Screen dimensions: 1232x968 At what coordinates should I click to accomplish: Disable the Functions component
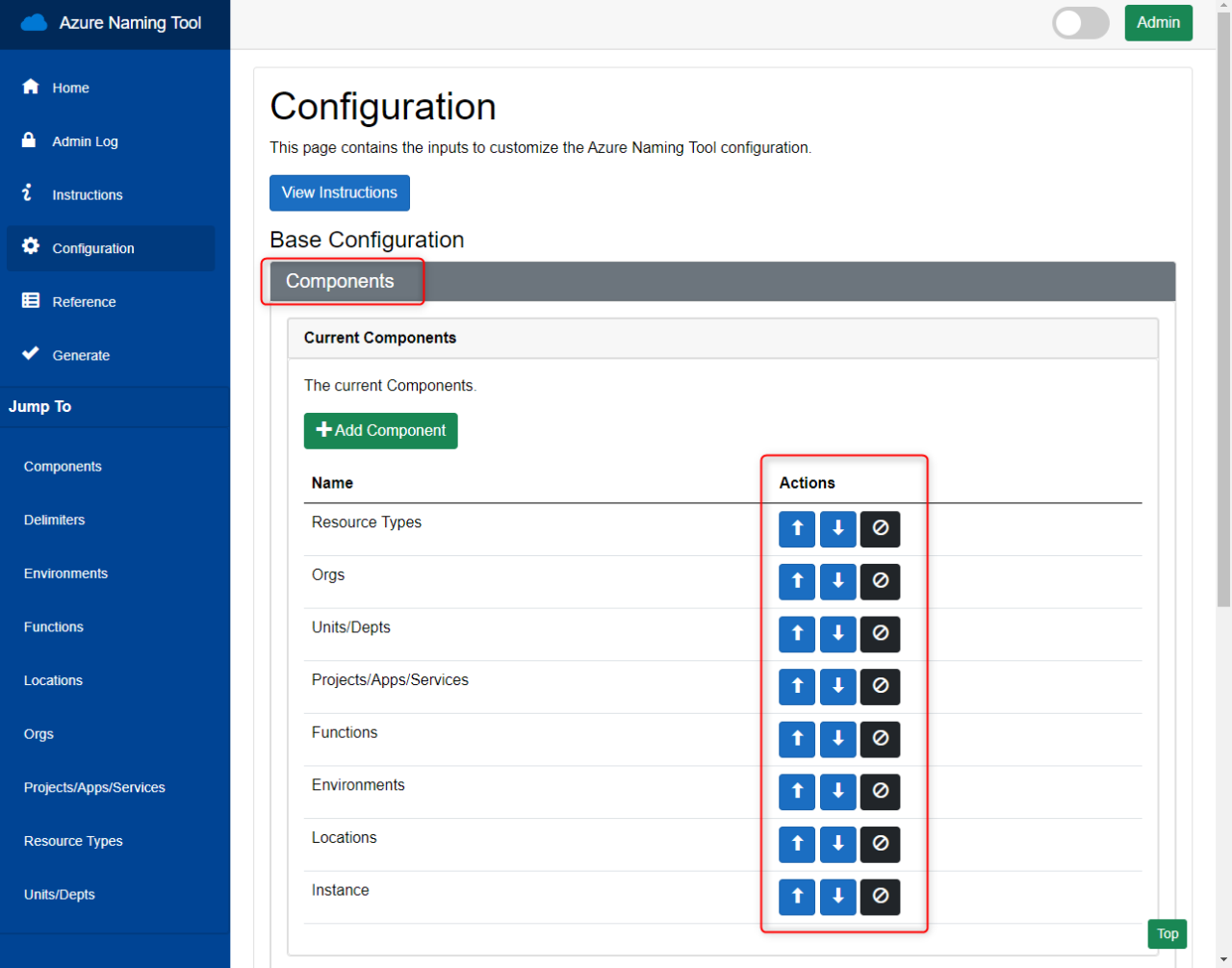880,739
